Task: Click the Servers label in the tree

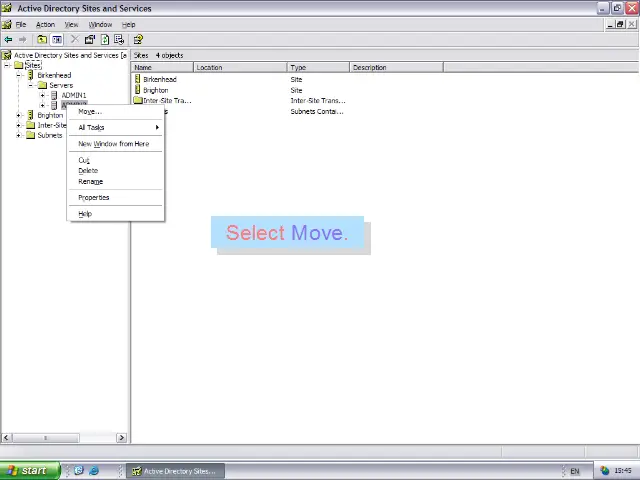Action: coord(61,85)
